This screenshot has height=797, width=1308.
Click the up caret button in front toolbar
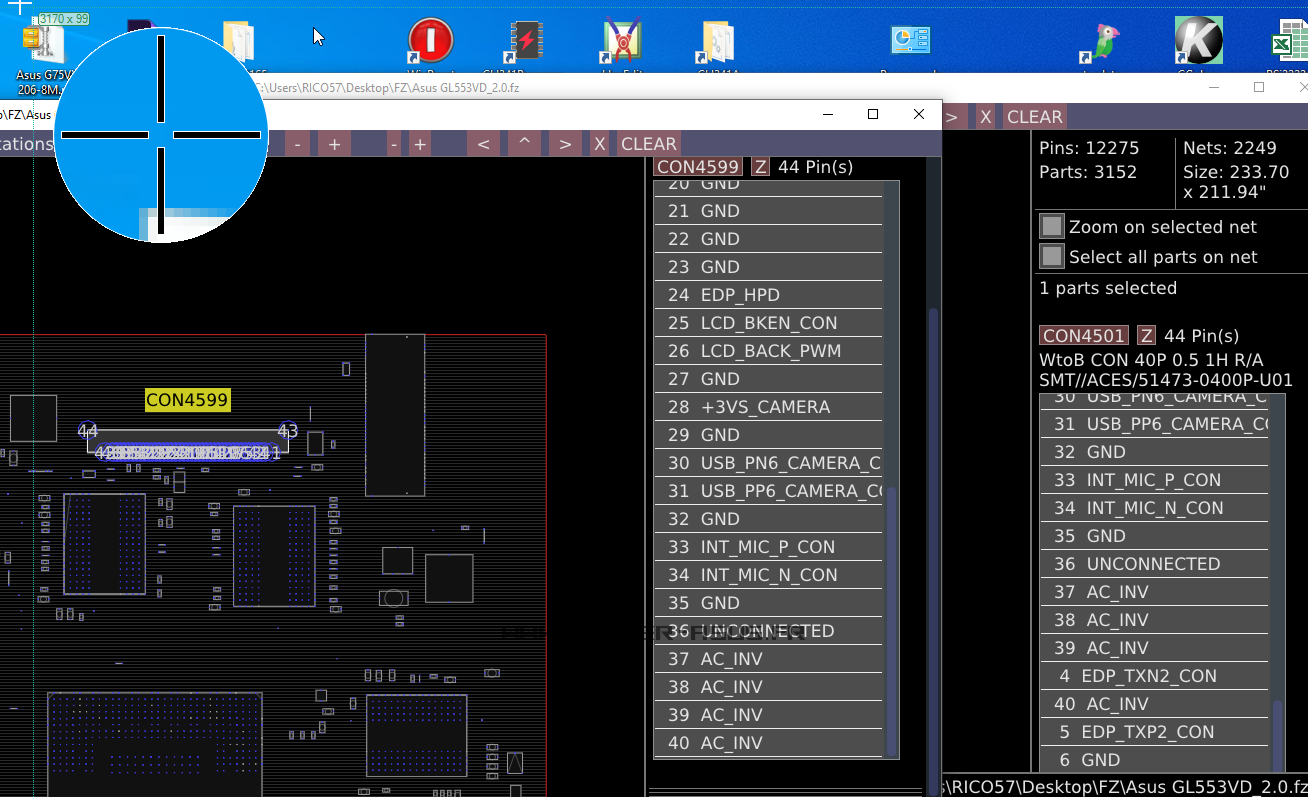click(524, 144)
